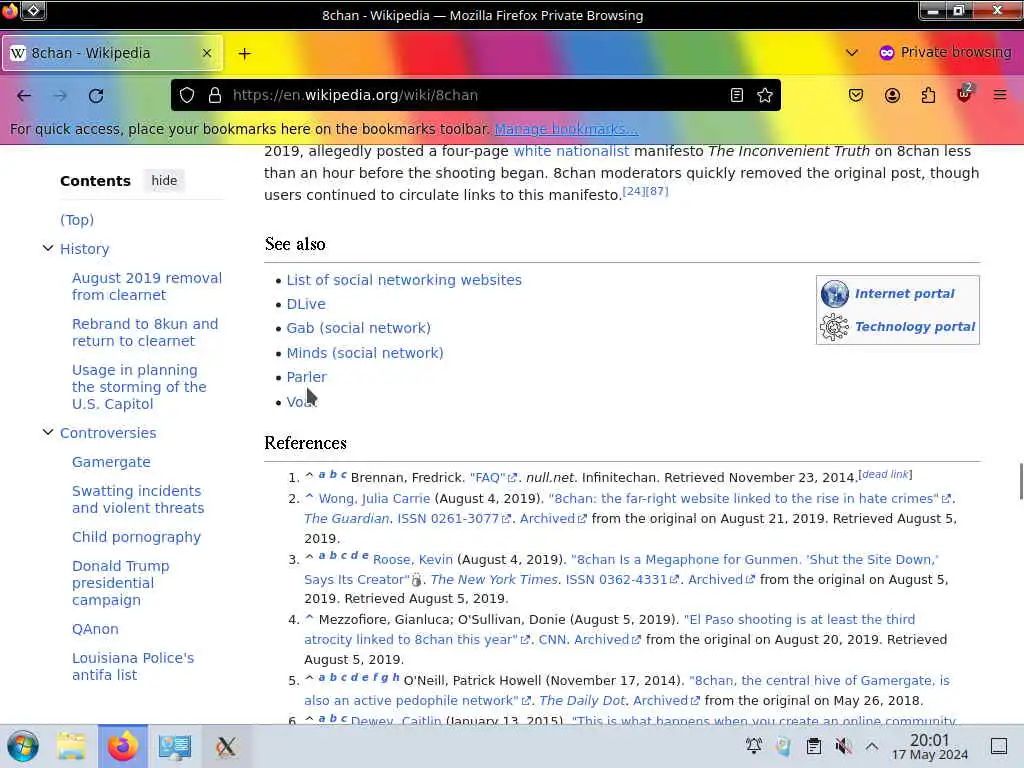Reload the page with the refresh icon
The image size is (1024, 768).
(96, 96)
